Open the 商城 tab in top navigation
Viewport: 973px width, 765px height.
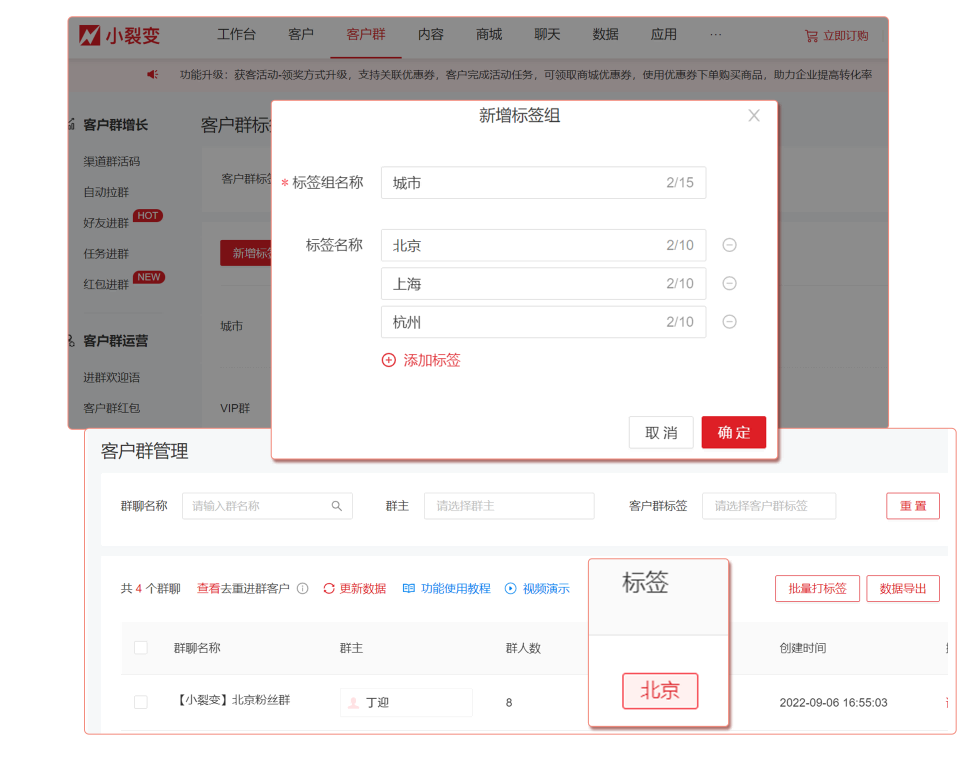click(x=489, y=34)
